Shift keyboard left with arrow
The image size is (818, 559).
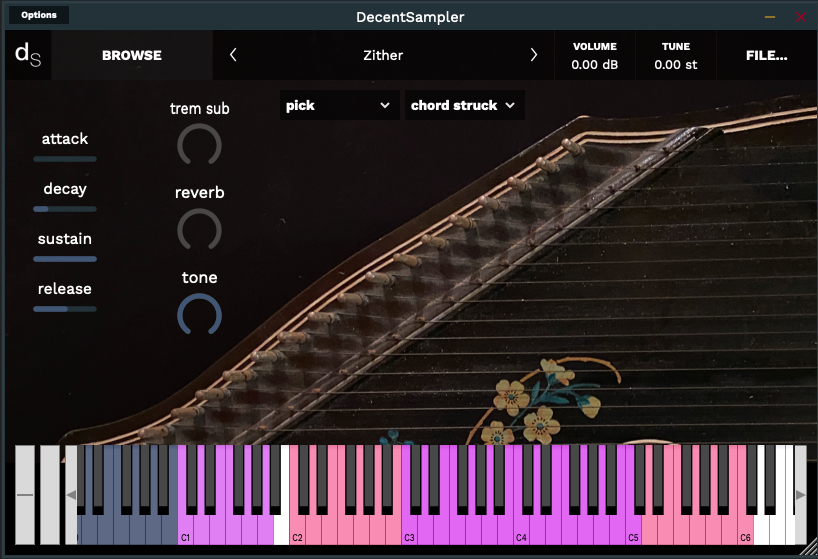point(71,495)
